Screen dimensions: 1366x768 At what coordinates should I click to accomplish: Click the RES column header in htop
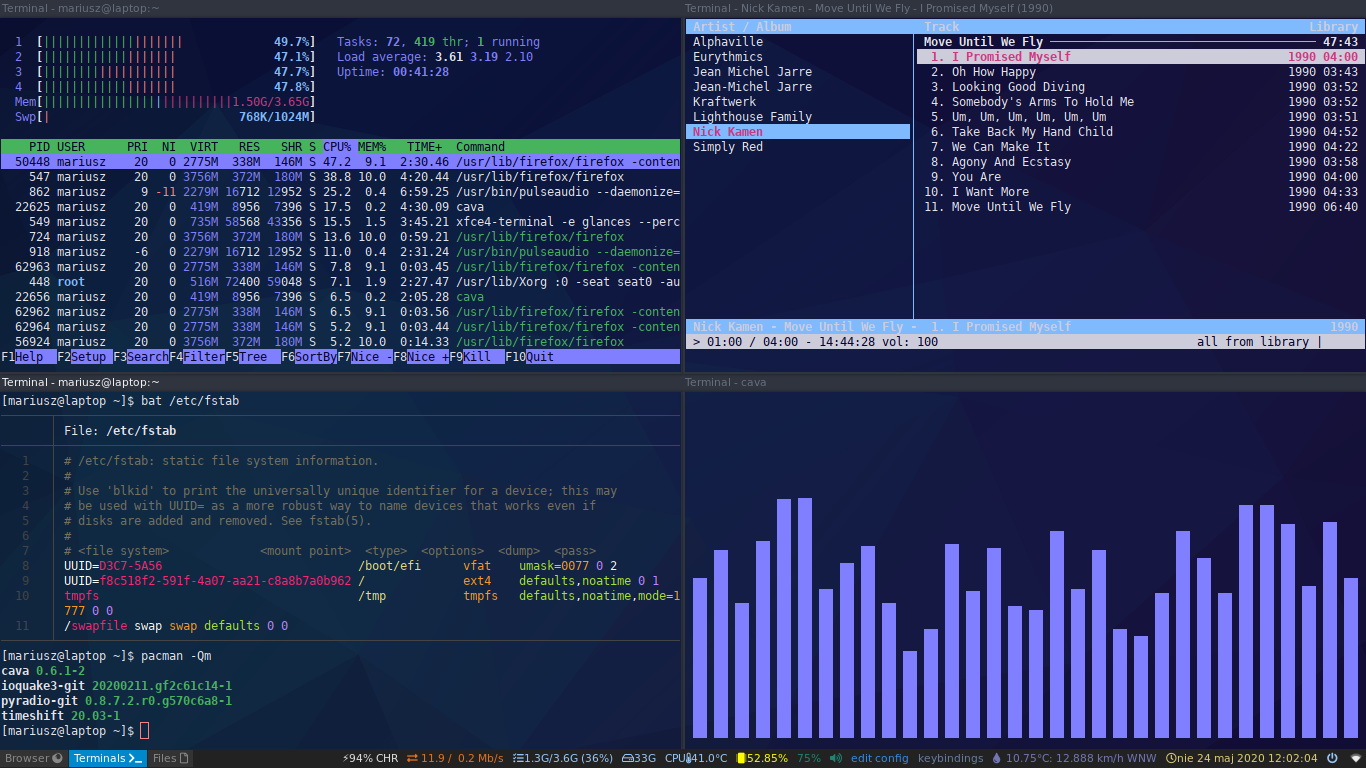pos(250,147)
